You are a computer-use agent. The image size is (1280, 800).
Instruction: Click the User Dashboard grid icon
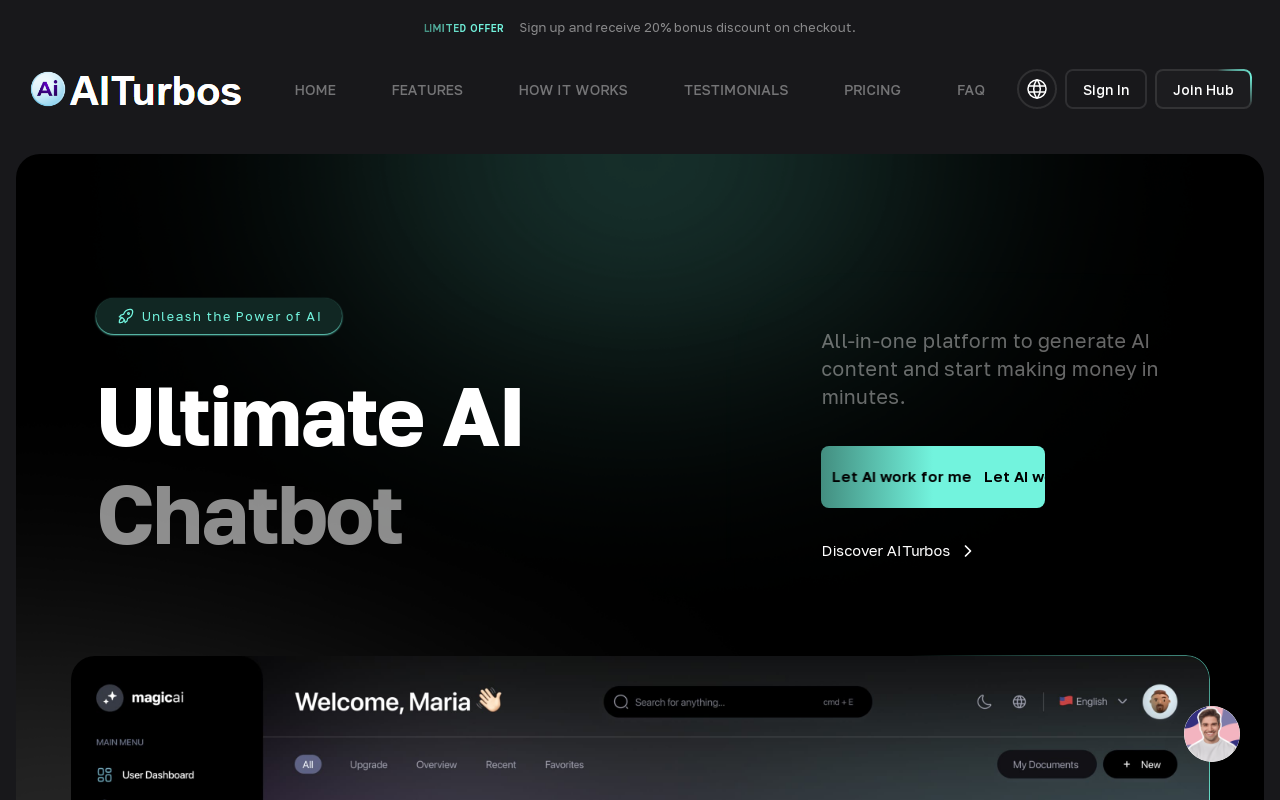coord(105,775)
